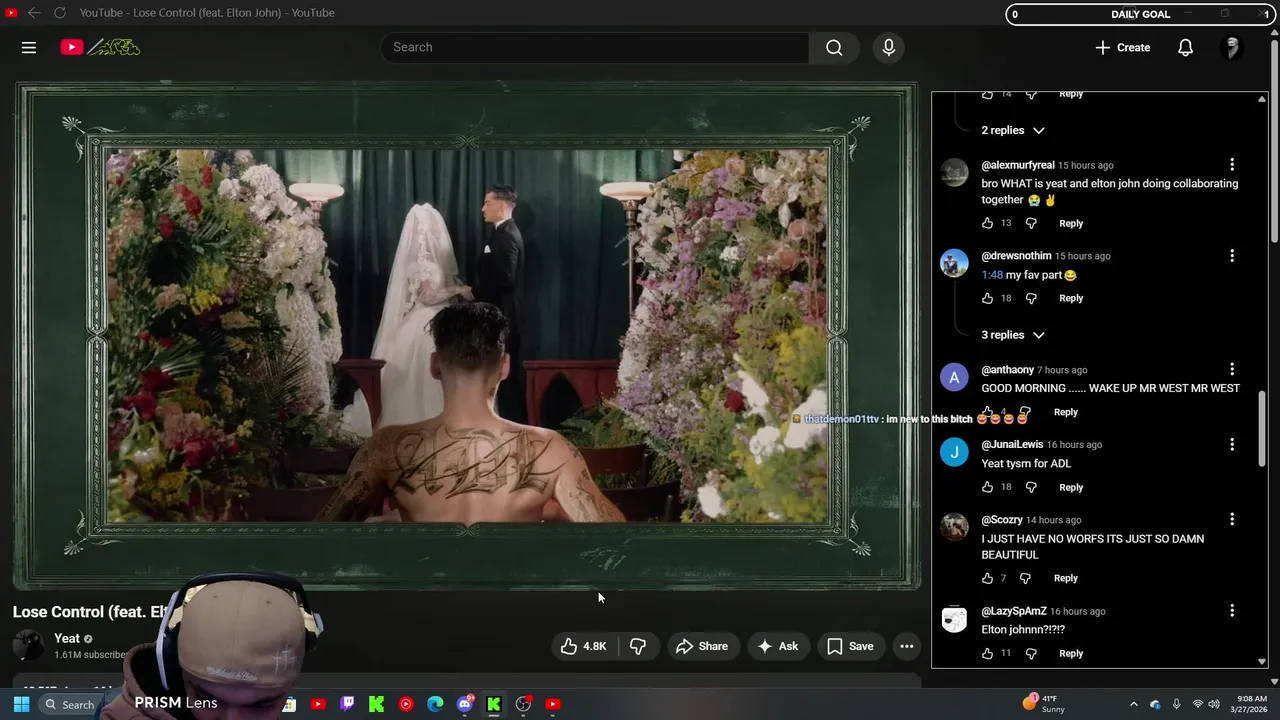Open Microsoft Edge in taskbar

click(435, 704)
